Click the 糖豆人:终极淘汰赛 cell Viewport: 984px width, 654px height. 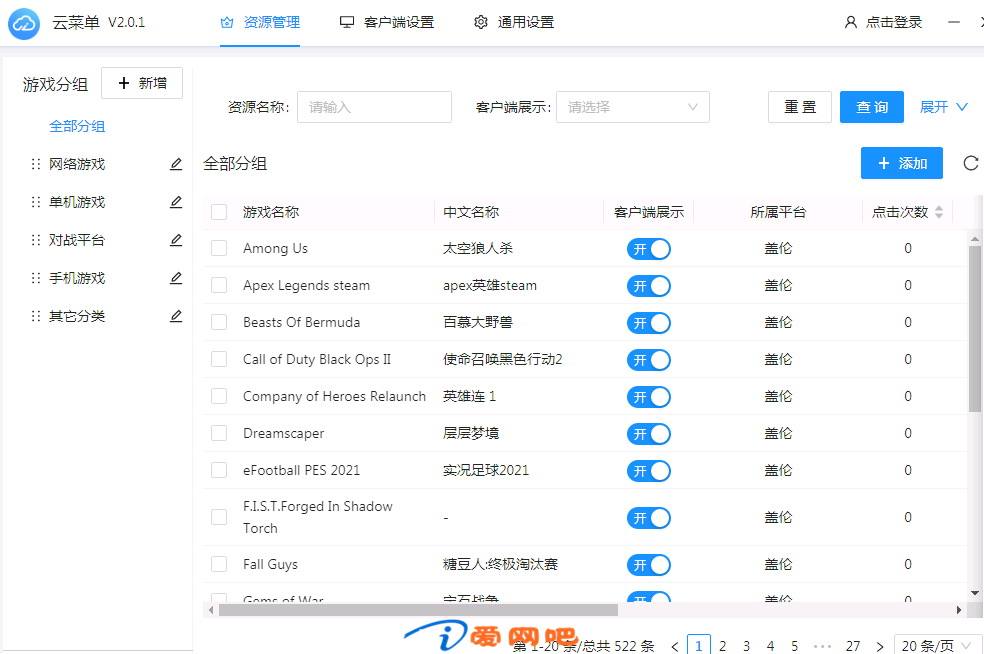click(x=500, y=565)
